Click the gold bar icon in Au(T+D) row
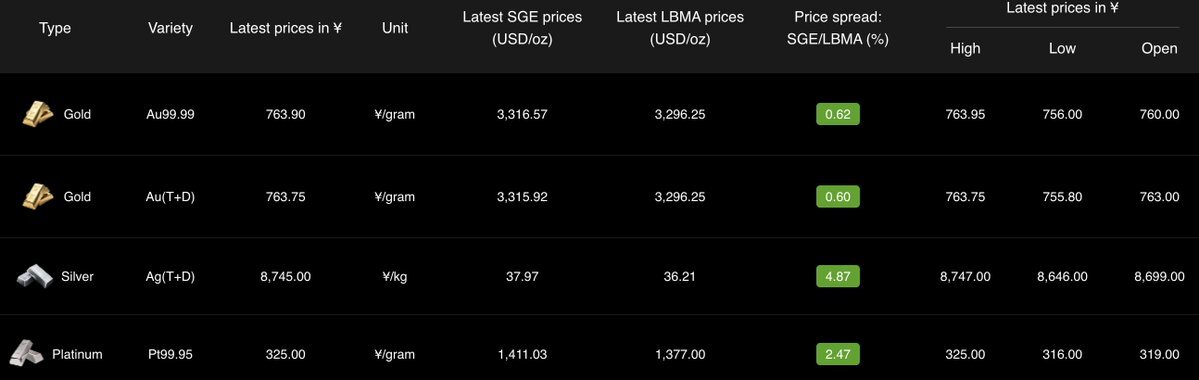This screenshot has height=380, width=1199. [38, 196]
